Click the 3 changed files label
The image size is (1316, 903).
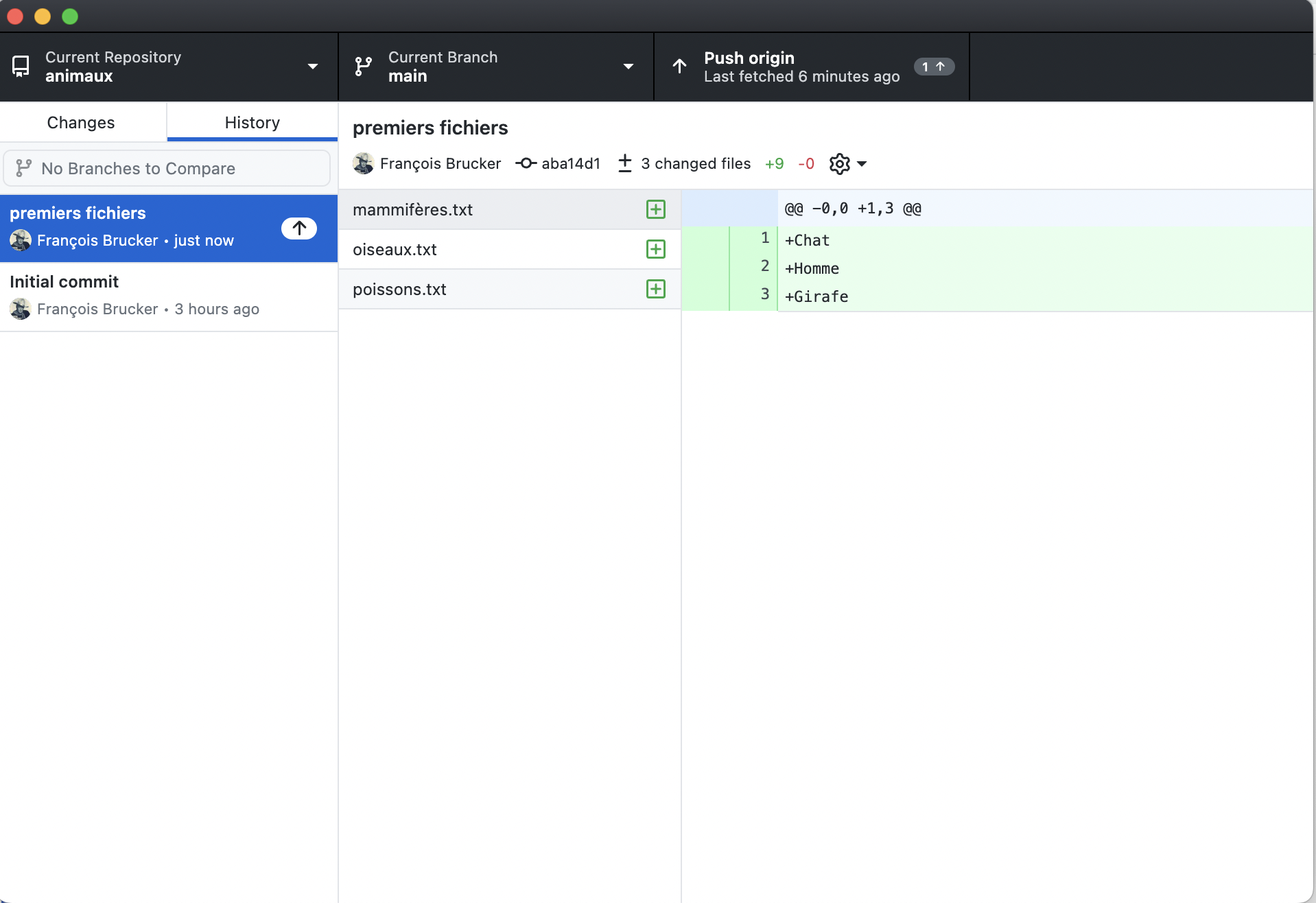coord(695,163)
